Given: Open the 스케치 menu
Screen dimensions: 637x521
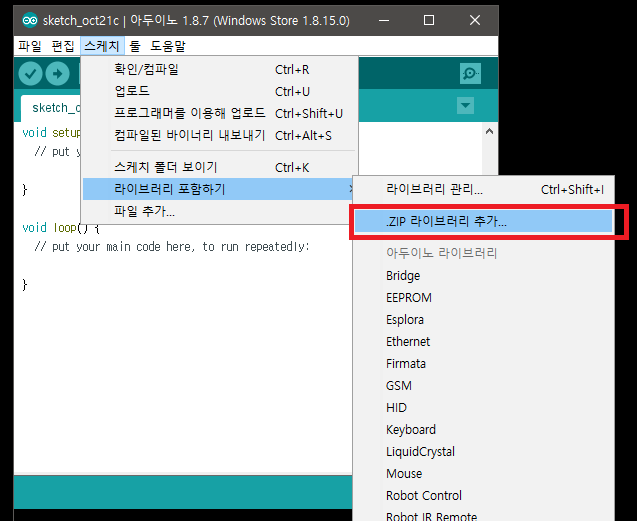Looking at the screenshot, I should coord(102,46).
